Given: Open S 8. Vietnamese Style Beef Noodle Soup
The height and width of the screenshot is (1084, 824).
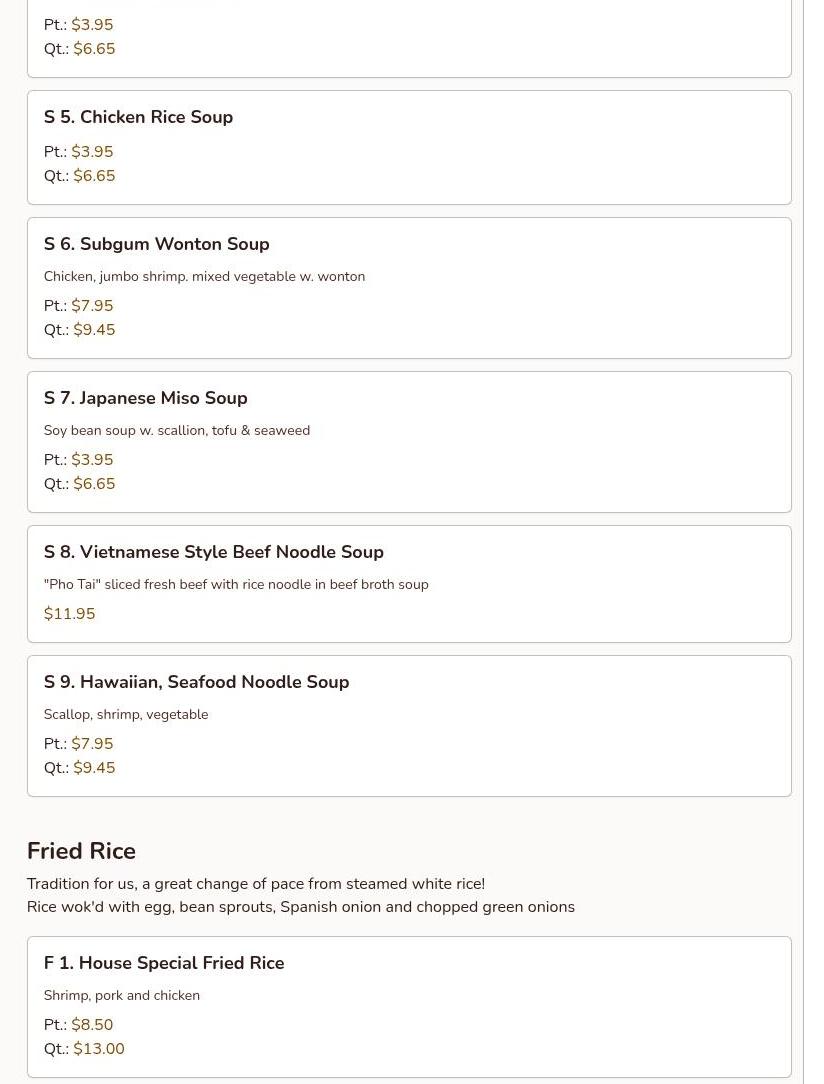Looking at the screenshot, I should point(213,552).
